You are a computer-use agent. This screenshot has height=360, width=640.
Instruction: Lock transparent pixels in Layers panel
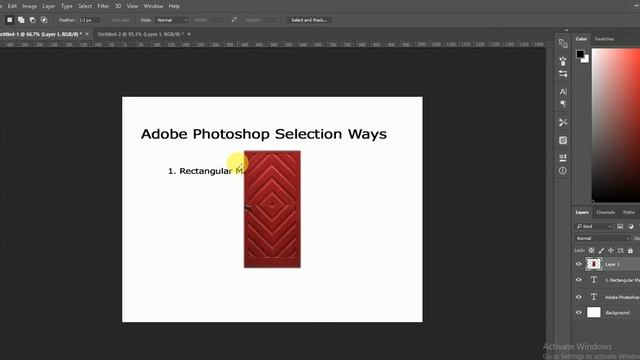[x=591, y=250]
